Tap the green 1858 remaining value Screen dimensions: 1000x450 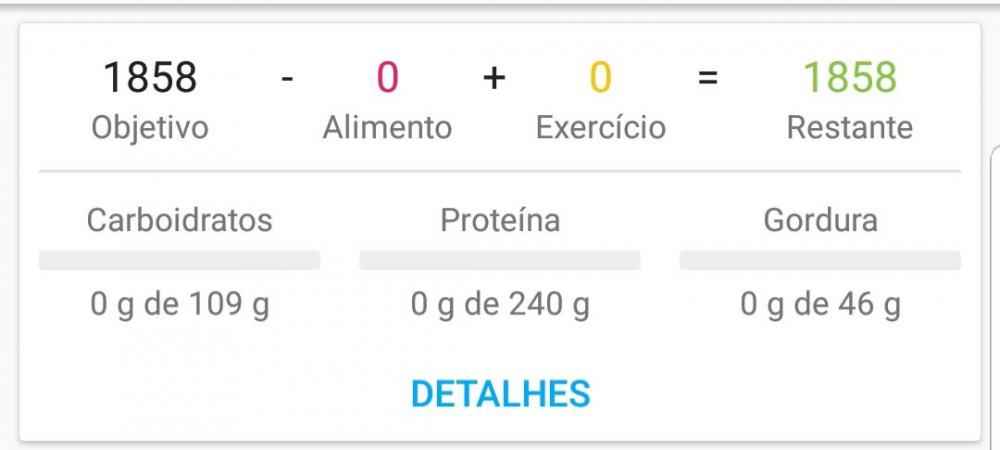[x=850, y=78]
